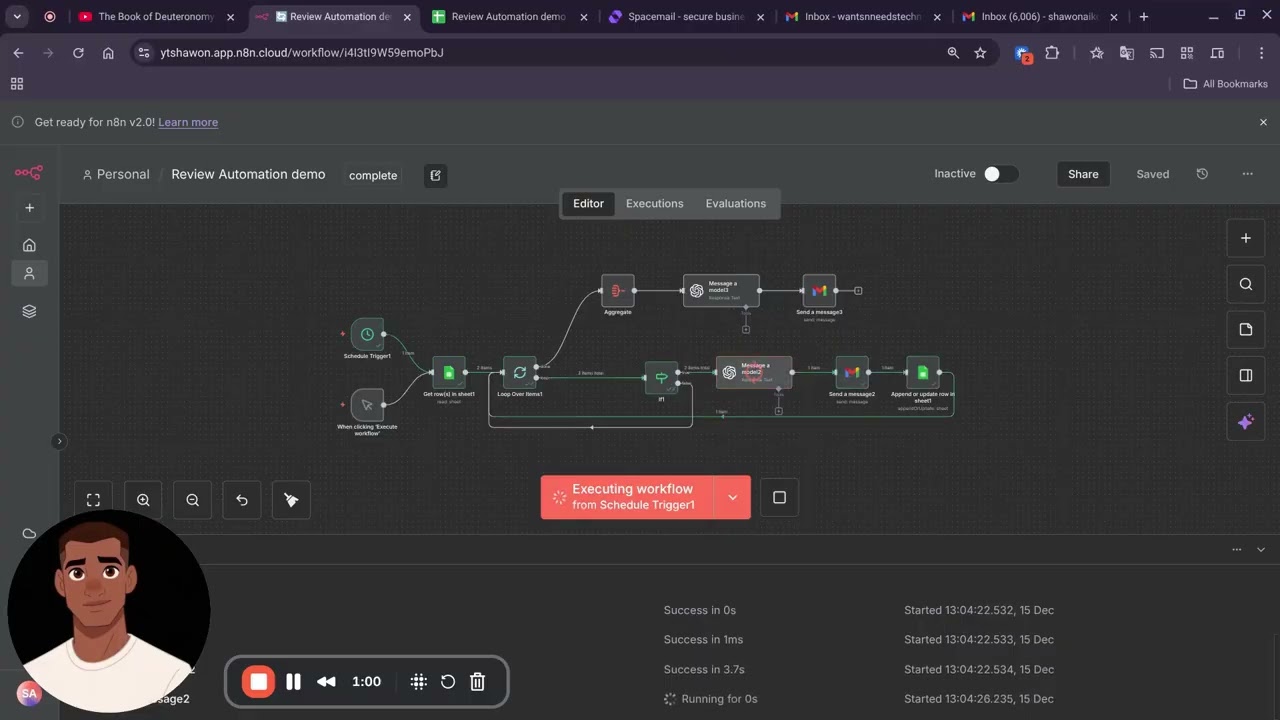1280x720 pixels.
Task: Select the 'complete' workflow tag
Action: [x=373, y=175]
